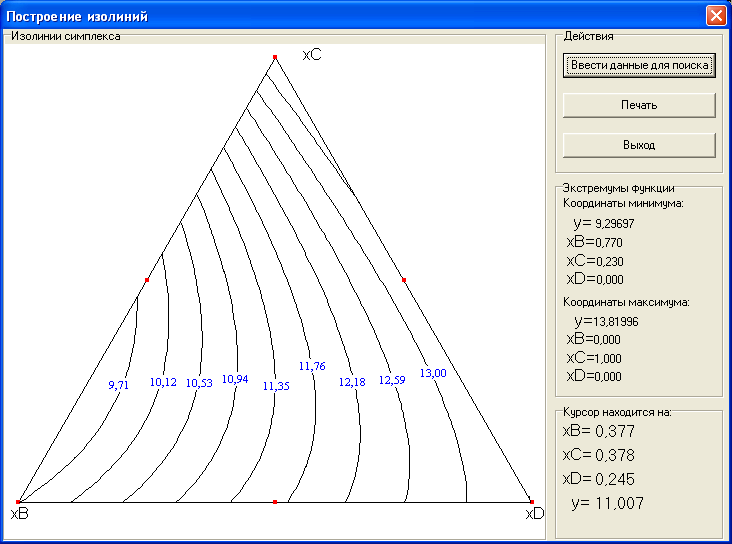732x544 pixels.
Task: Click the 'Координаты минимума:' heading
Action: click(x=623, y=203)
